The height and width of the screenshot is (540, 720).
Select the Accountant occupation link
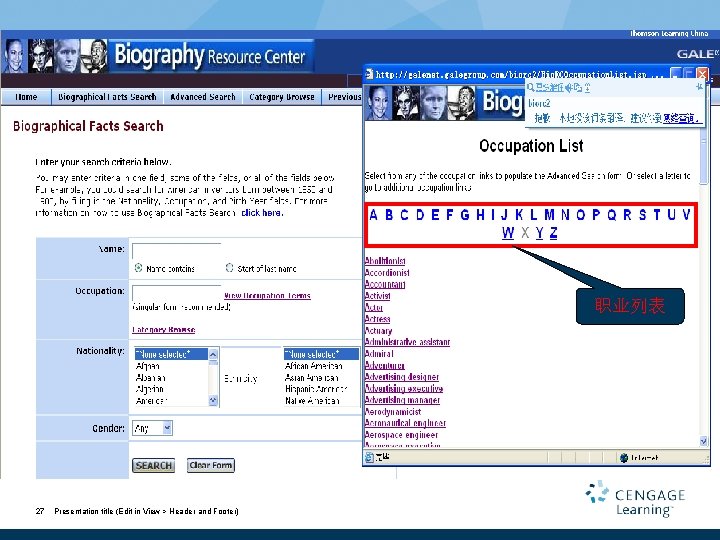[385, 284]
